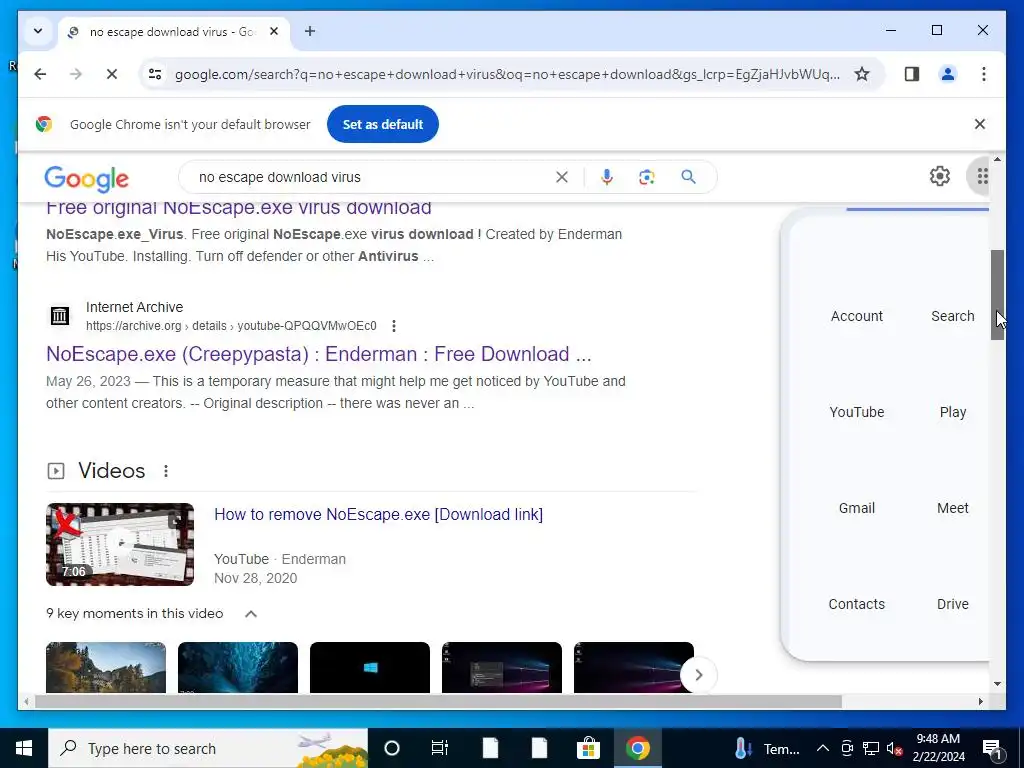The image size is (1024, 768).
Task: Open the notification center icon
Action: pos(992,748)
